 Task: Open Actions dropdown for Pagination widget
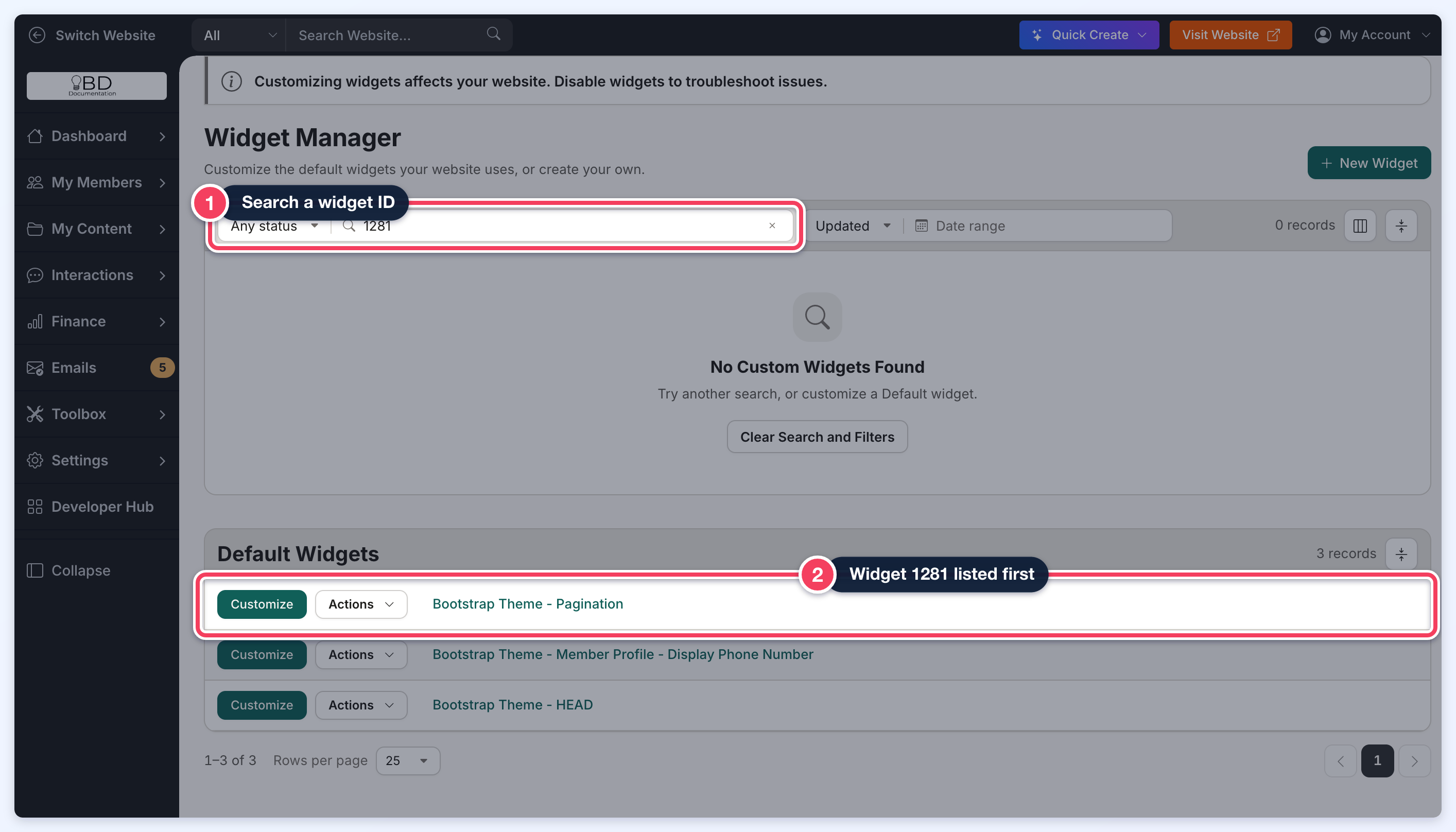(361, 604)
